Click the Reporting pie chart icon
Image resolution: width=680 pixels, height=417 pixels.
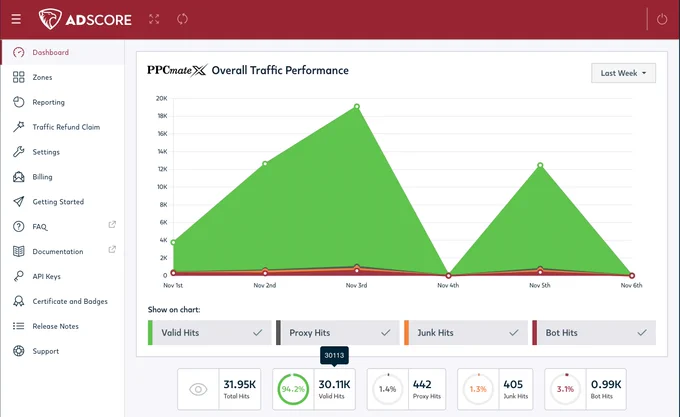[x=19, y=102]
